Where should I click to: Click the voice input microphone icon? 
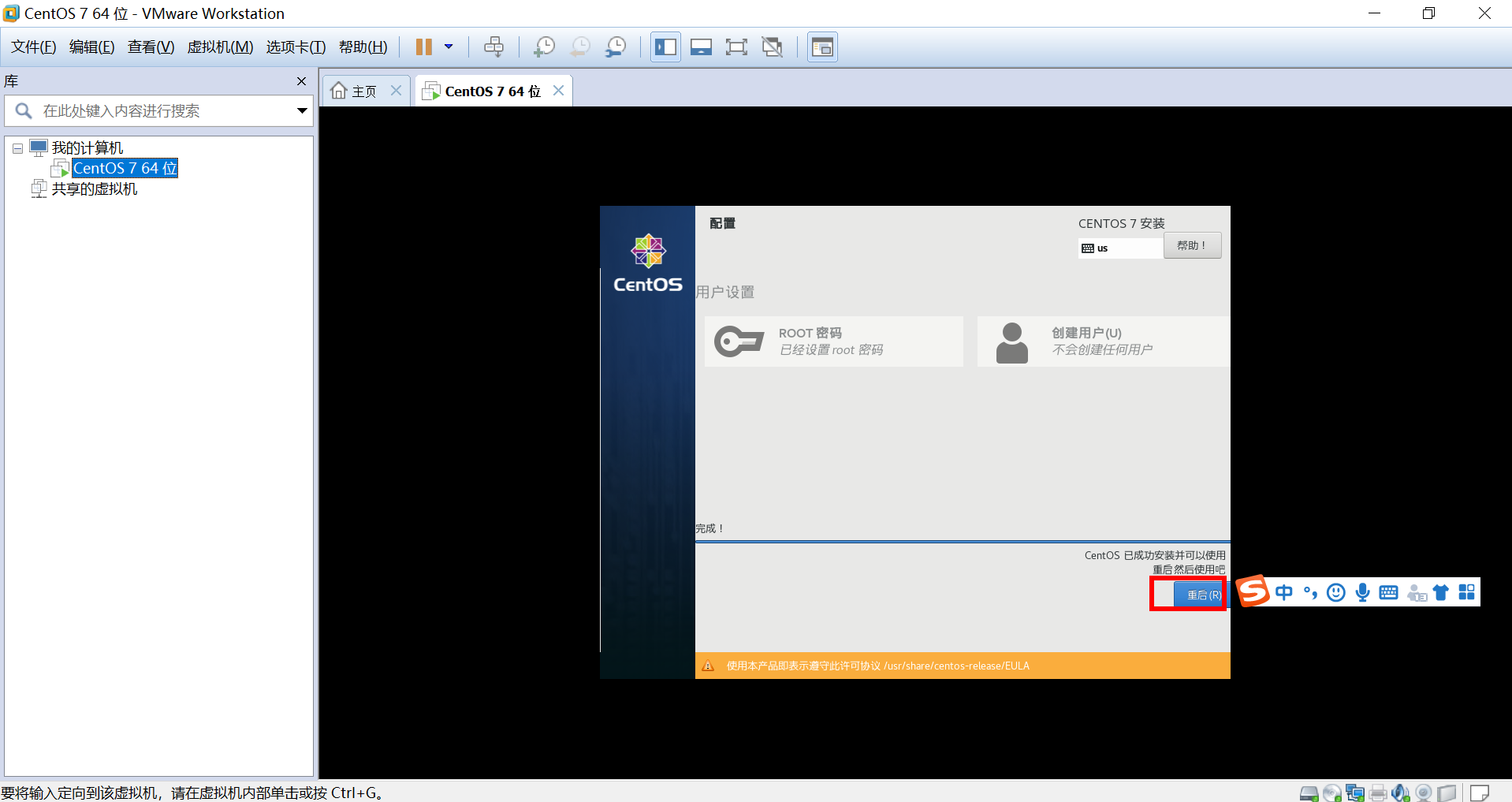1362,592
